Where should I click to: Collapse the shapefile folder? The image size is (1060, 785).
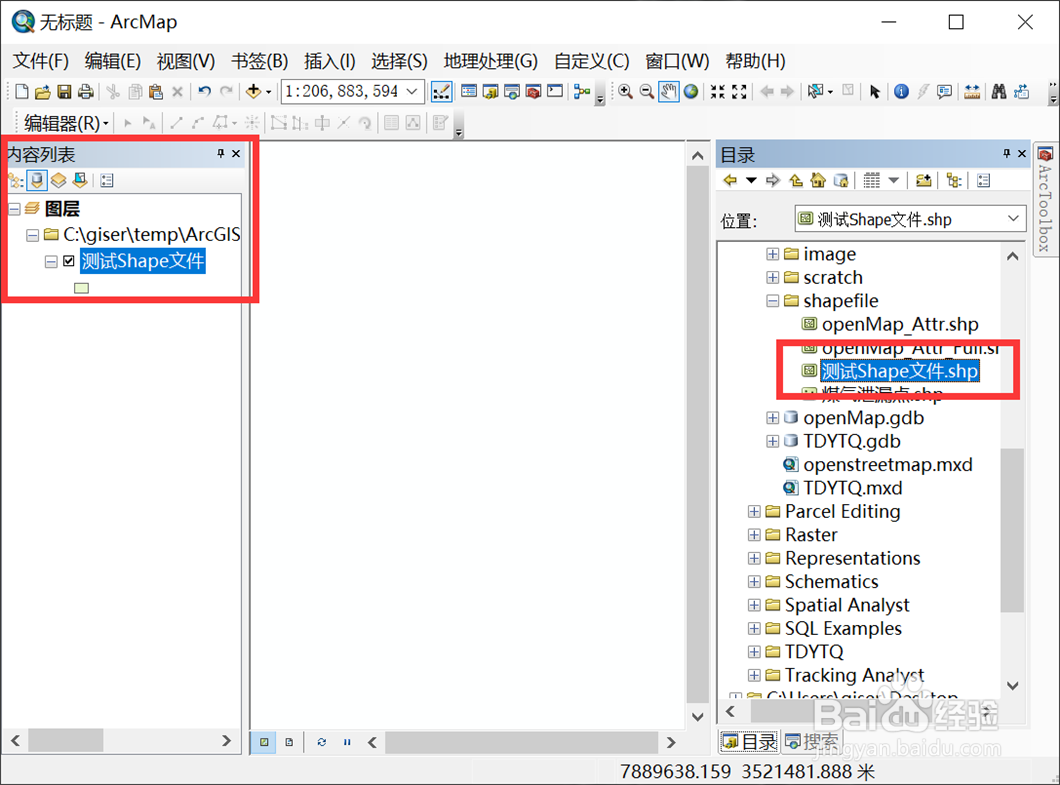[x=773, y=301]
